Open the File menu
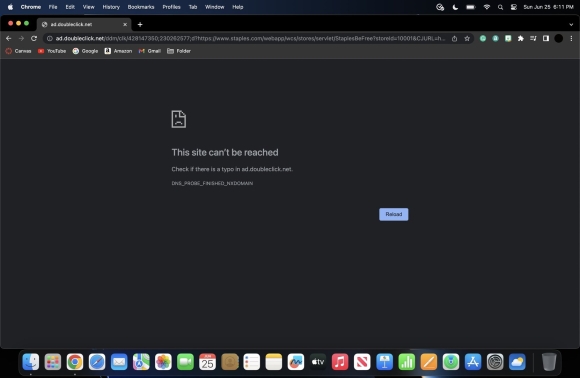Viewport: 580px width, 378px height. point(53,7)
